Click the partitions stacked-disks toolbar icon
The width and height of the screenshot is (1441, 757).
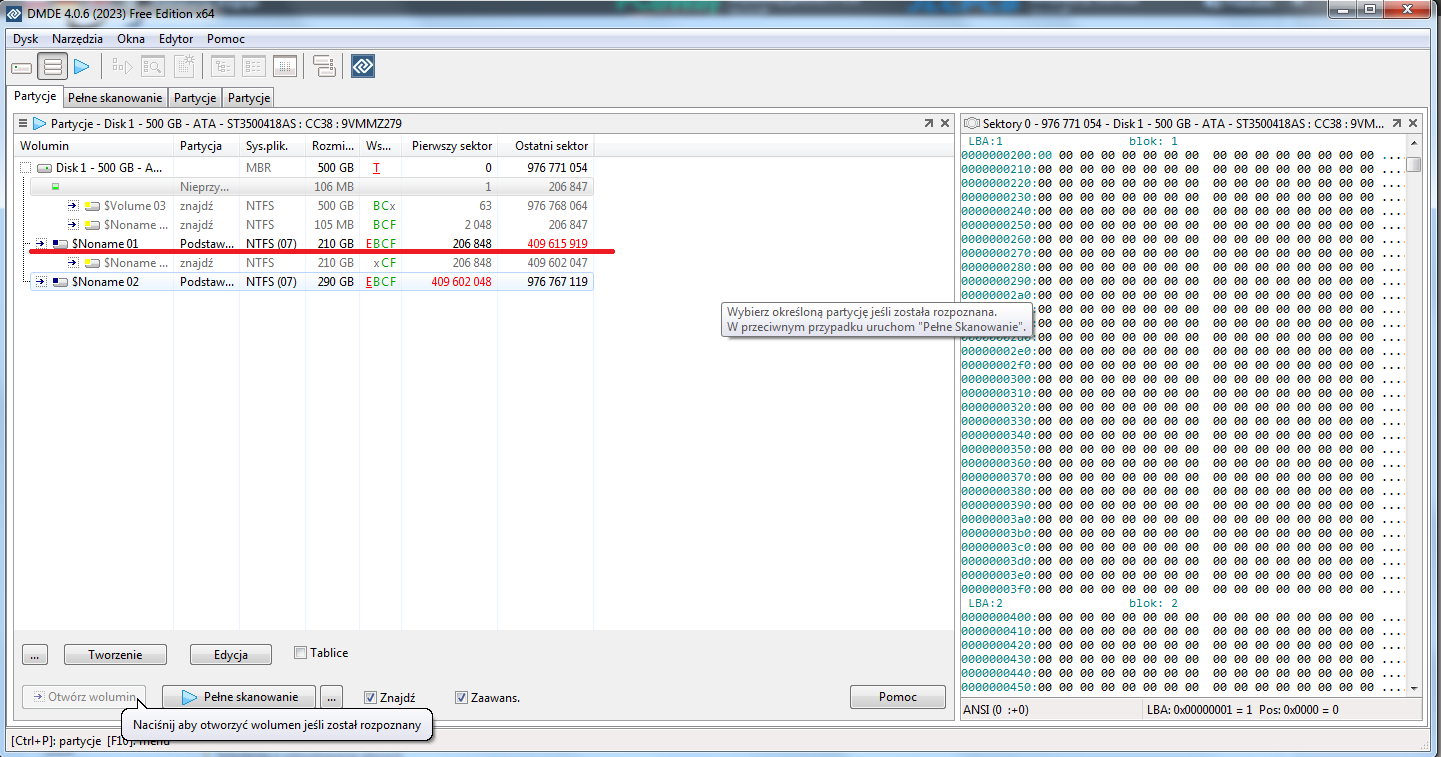click(x=53, y=67)
